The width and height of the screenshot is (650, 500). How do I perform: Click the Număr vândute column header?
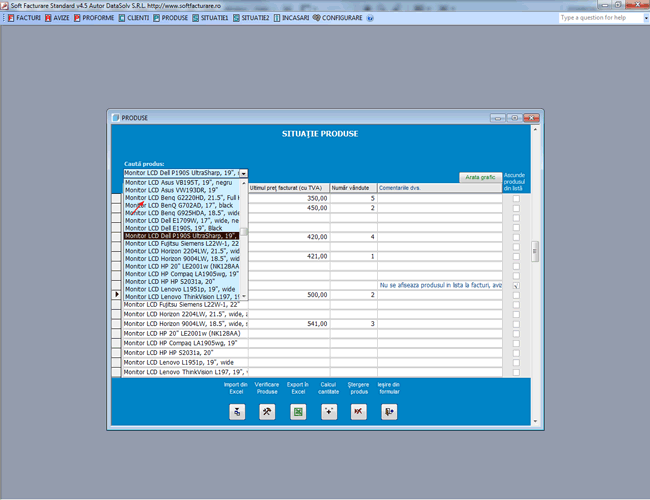tap(354, 188)
